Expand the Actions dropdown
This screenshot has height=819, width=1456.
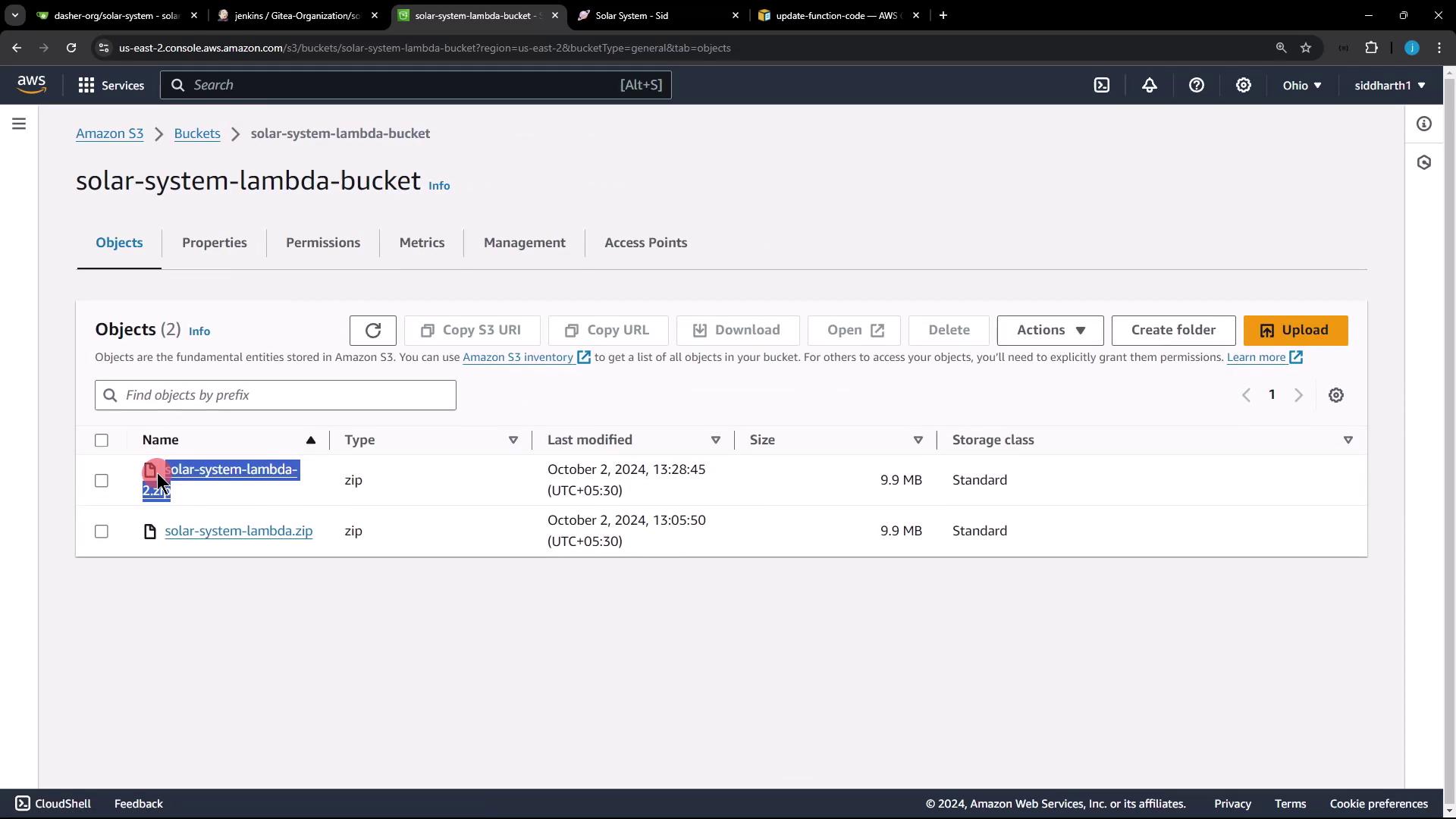[x=1050, y=331]
